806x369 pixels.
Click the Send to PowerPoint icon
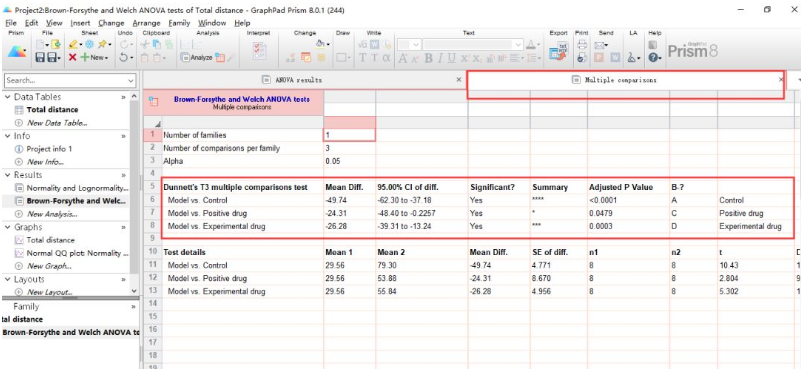coord(599,58)
